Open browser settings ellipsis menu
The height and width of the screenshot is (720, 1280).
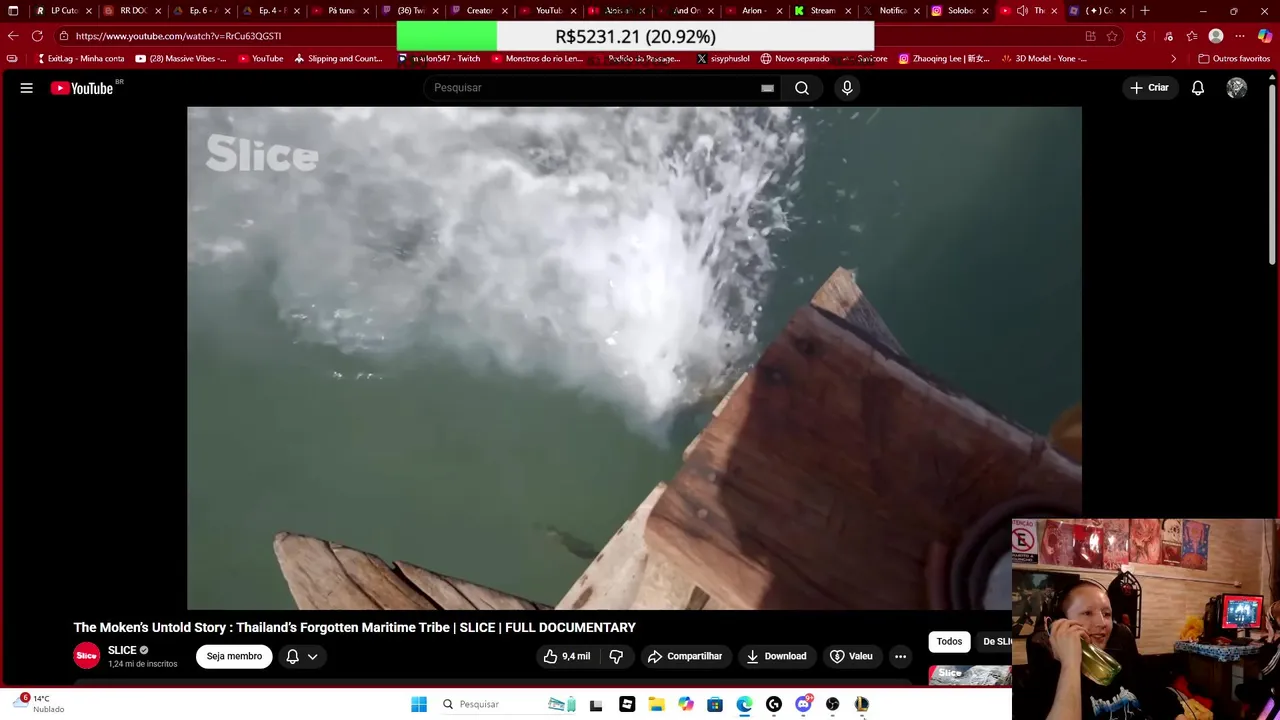coord(1240,36)
